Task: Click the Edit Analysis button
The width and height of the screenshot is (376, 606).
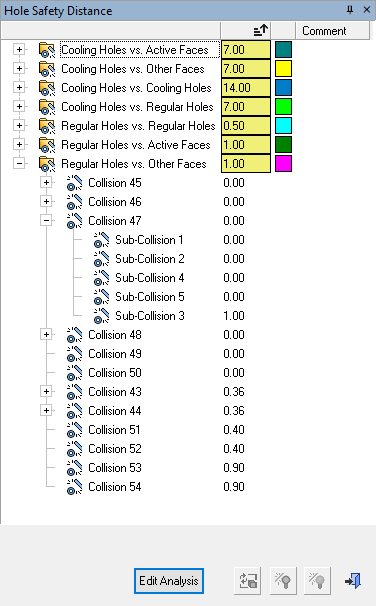Action: [169, 580]
